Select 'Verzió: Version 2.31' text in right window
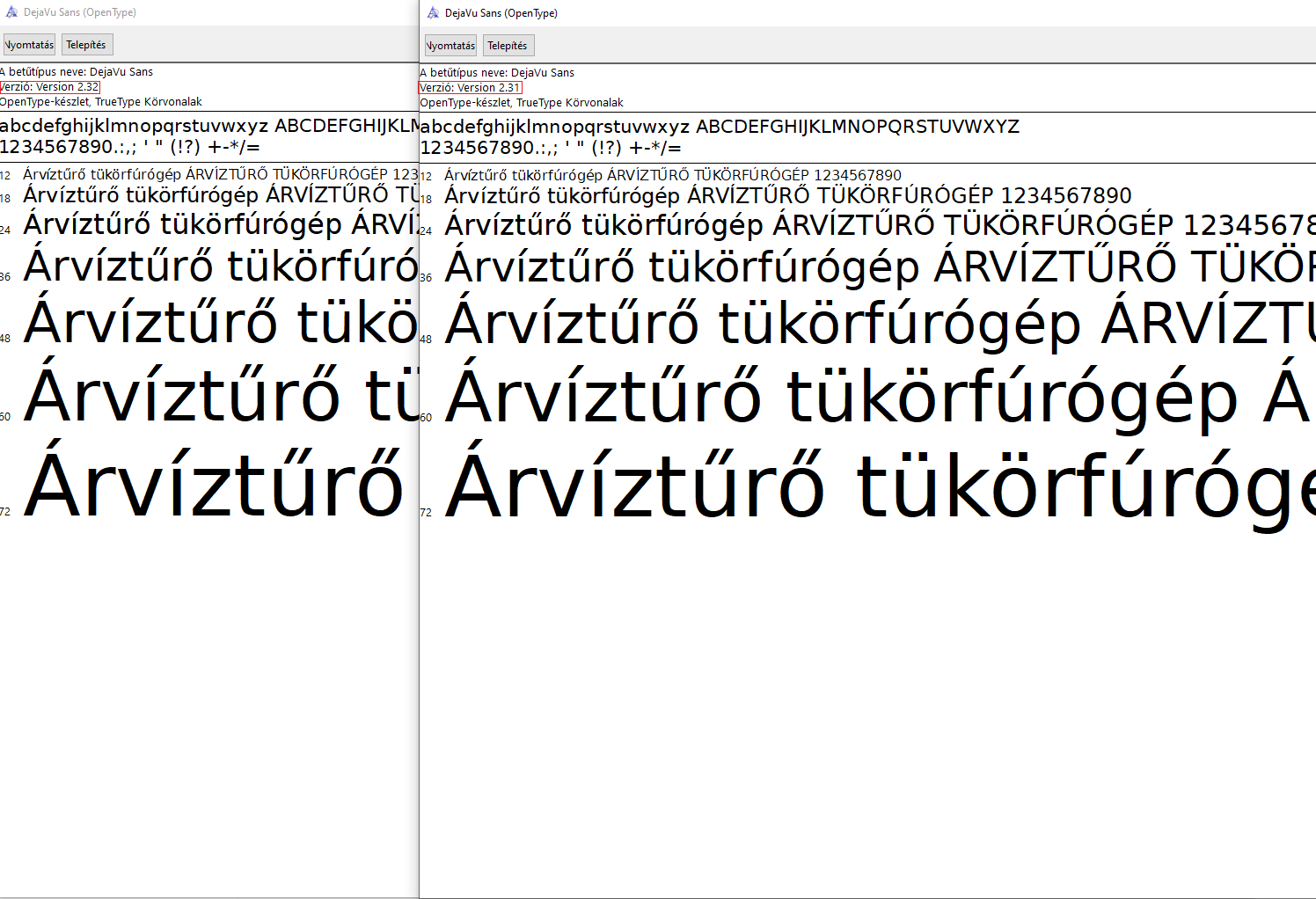This screenshot has width=1316, height=899. click(471, 88)
